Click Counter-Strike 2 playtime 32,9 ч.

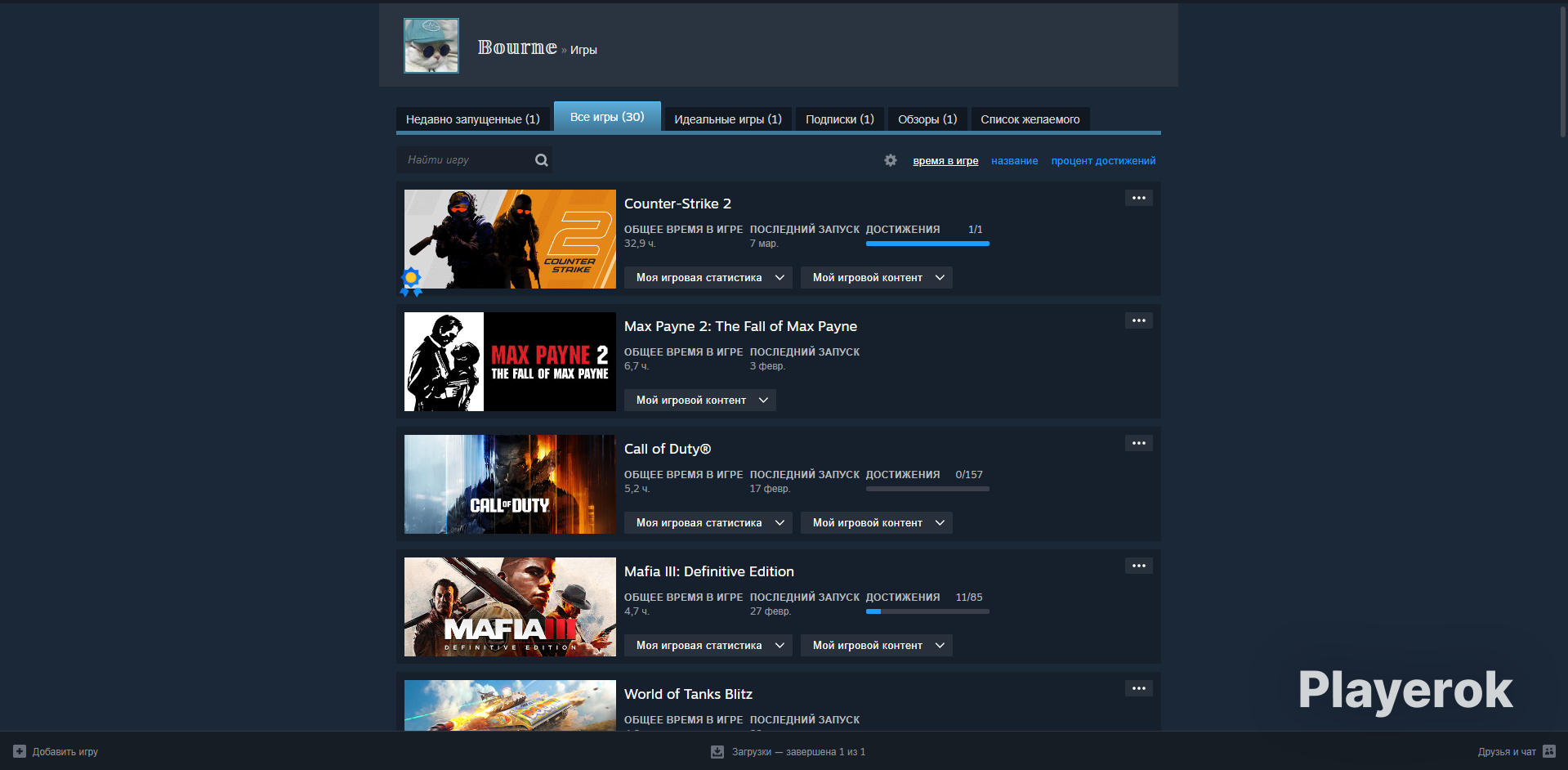tap(640, 244)
